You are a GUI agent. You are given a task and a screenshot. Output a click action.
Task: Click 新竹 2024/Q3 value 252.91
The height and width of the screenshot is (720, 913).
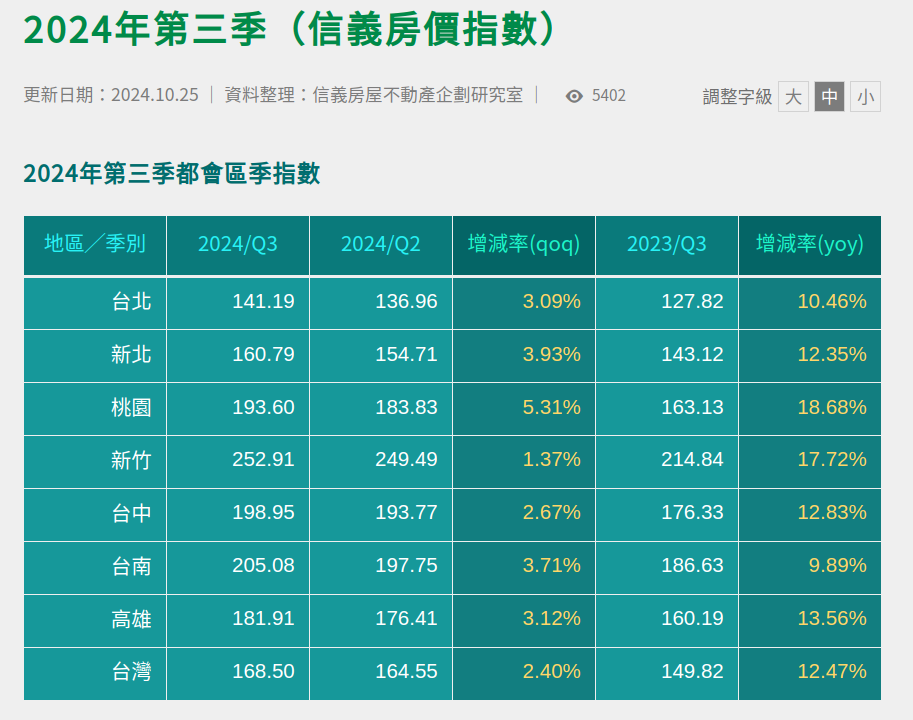(x=263, y=460)
